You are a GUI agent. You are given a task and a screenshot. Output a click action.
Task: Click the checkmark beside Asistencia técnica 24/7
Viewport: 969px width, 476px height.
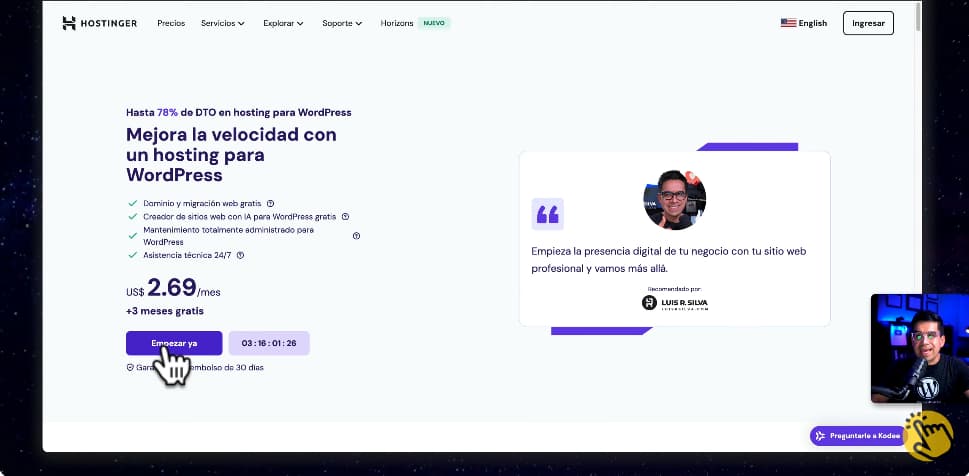pyautogui.click(x=132, y=255)
